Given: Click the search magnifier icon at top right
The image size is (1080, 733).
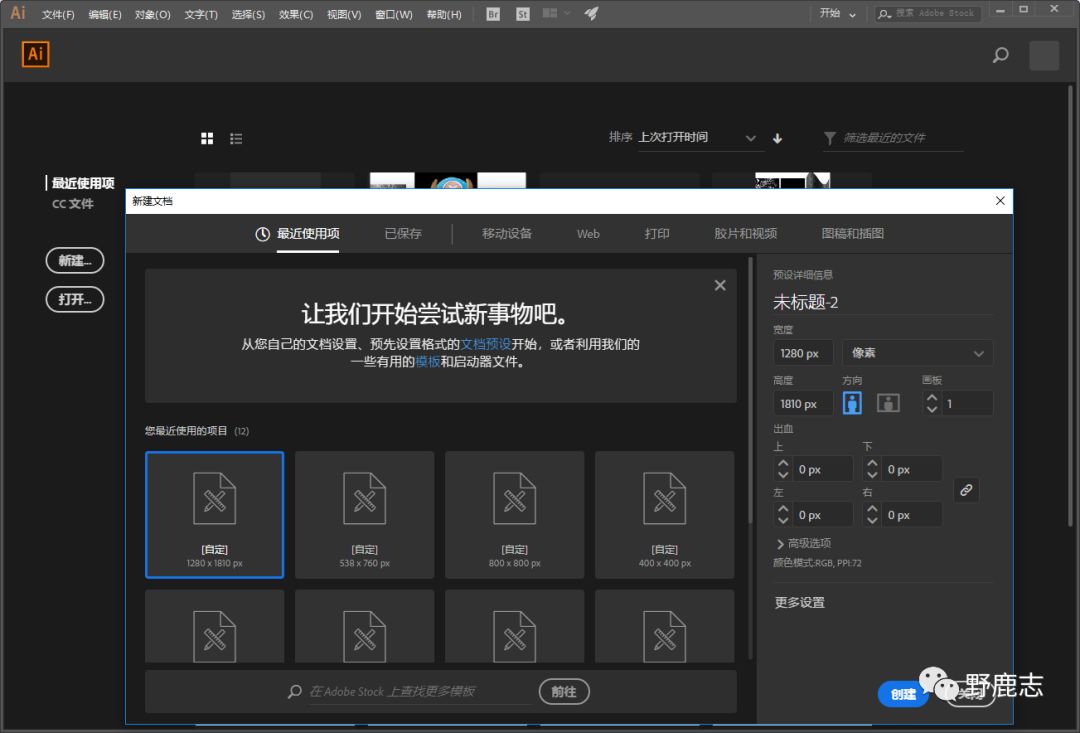Looking at the screenshot, I should 1000,56.
